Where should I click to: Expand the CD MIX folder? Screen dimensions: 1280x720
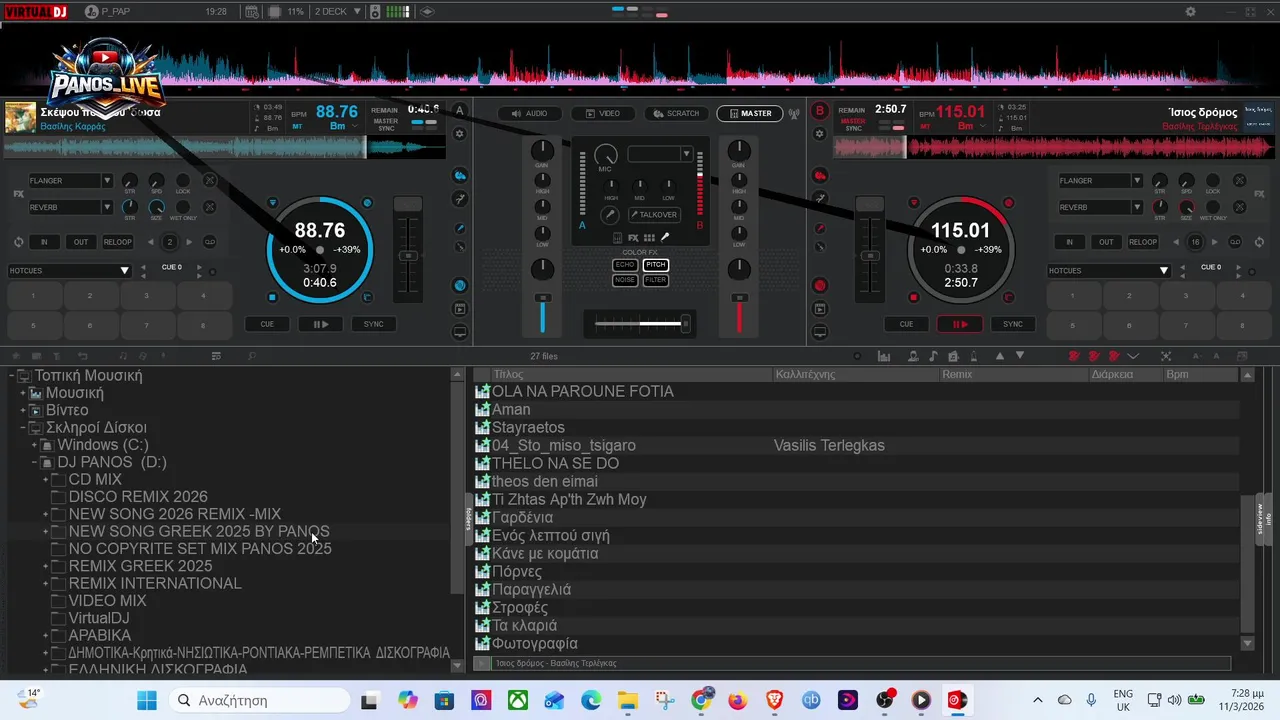pyautogui.click(x=45, y=480)
